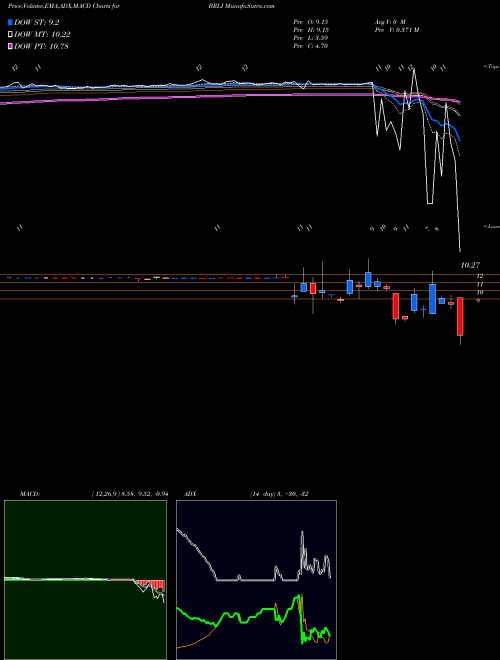Click the white DOW MT legend swatch

click(11, 35)
